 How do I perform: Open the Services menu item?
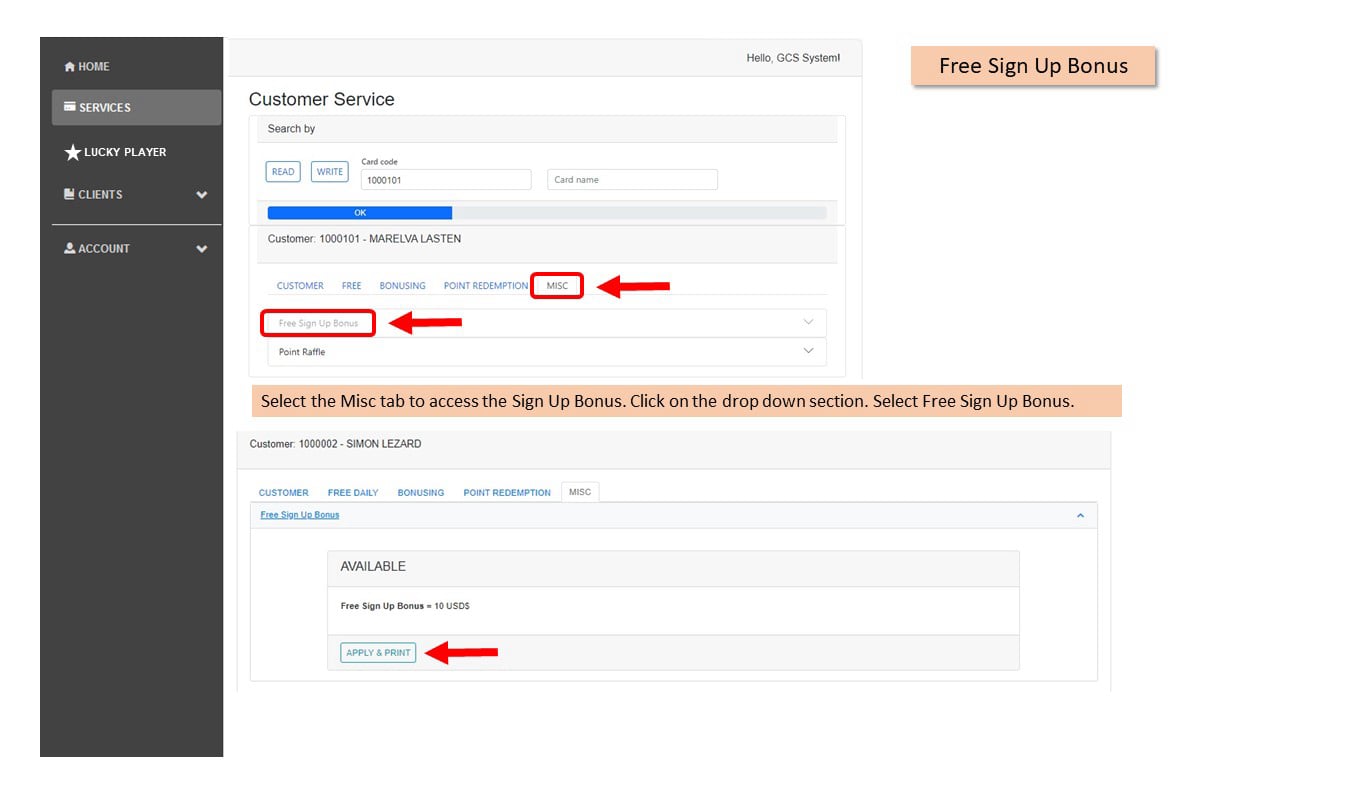click(136, 107)
